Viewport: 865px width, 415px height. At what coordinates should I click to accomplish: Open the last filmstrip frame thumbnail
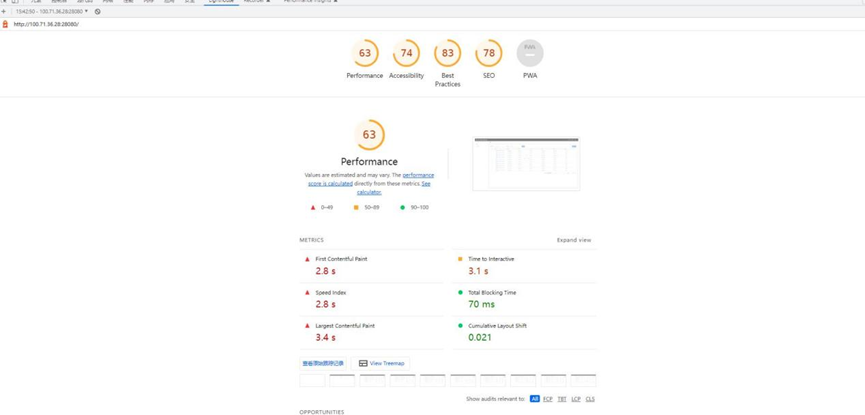click(583, 380)
